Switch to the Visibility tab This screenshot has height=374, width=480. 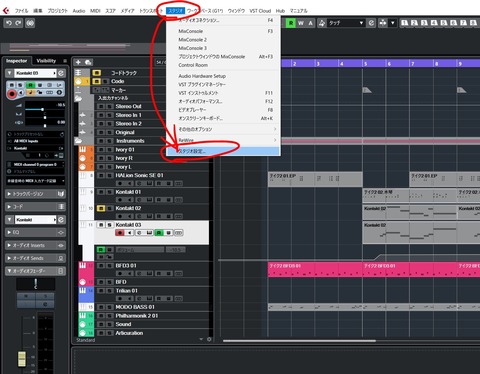(46, 61)
